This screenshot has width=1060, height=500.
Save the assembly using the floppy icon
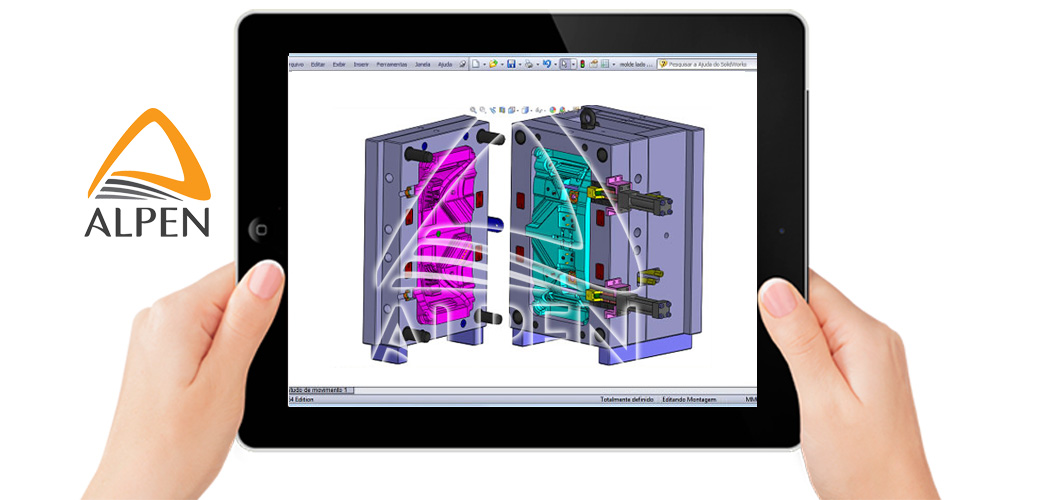pyautogui.click(x=511, y=63)
